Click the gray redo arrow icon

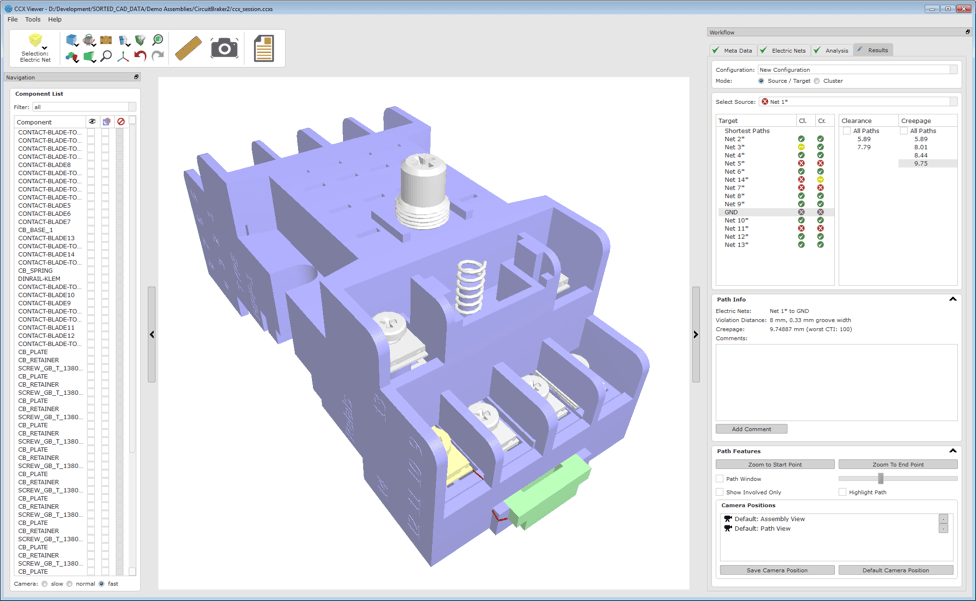pyautogui.click(x=158, y=56)
